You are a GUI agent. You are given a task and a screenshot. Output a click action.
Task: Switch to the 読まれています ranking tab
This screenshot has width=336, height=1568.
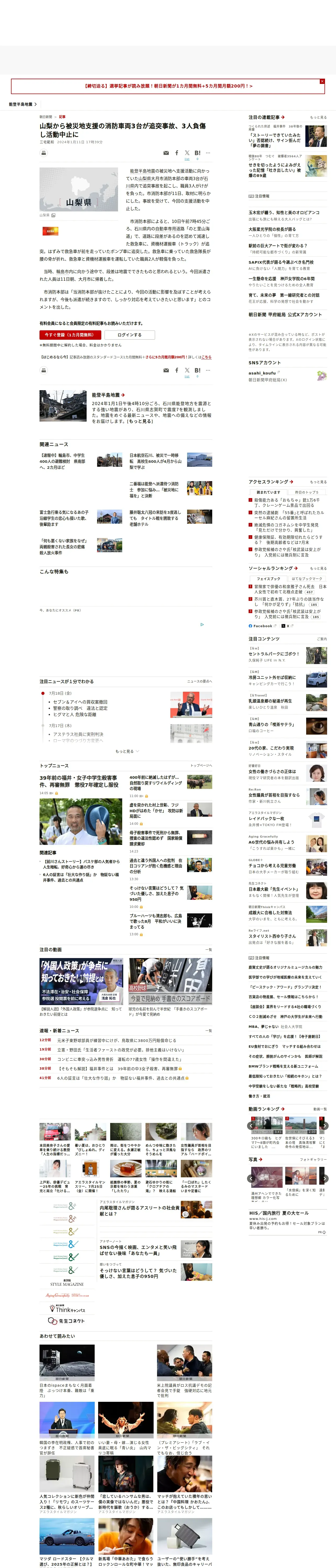268,492
